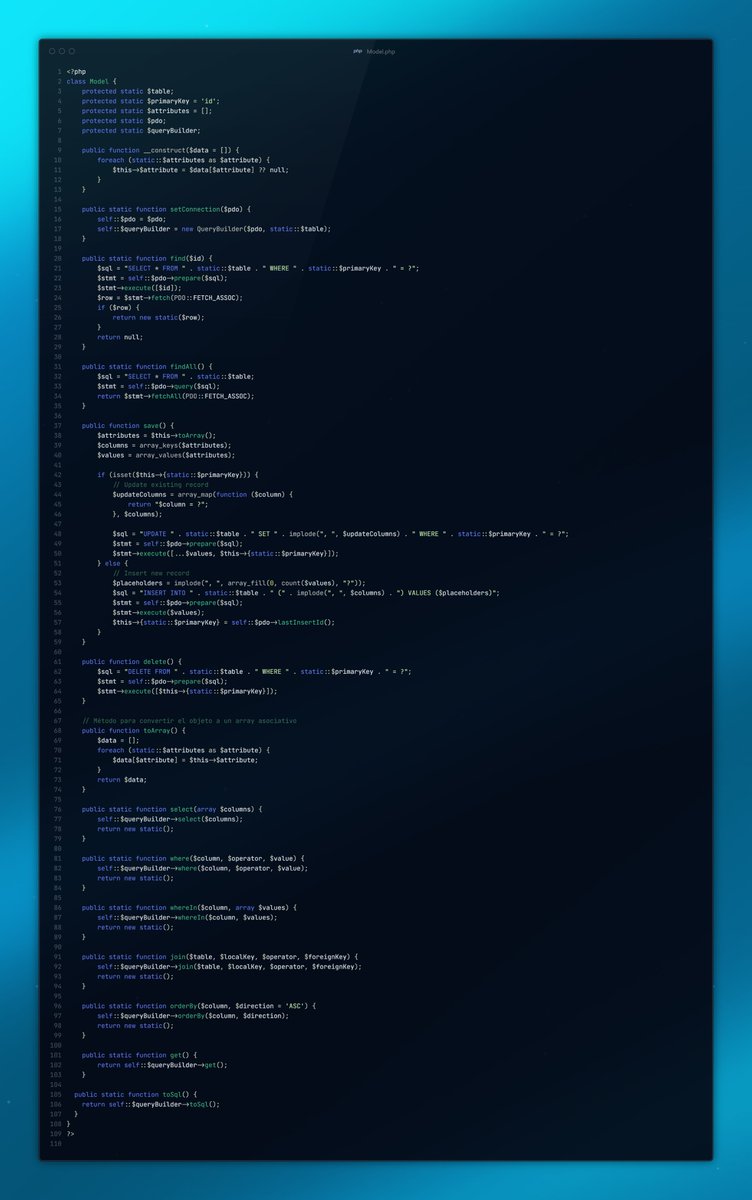Click the 'DELETE FROM' SQL string line

(x=254, y=671)
